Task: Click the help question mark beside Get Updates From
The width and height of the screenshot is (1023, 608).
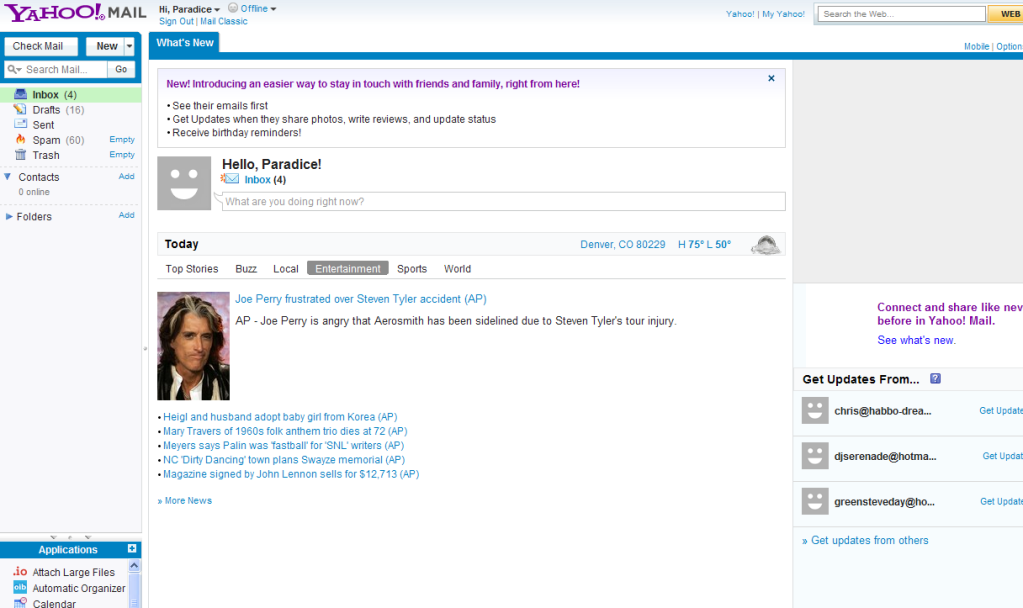Action: pos(935,379)
